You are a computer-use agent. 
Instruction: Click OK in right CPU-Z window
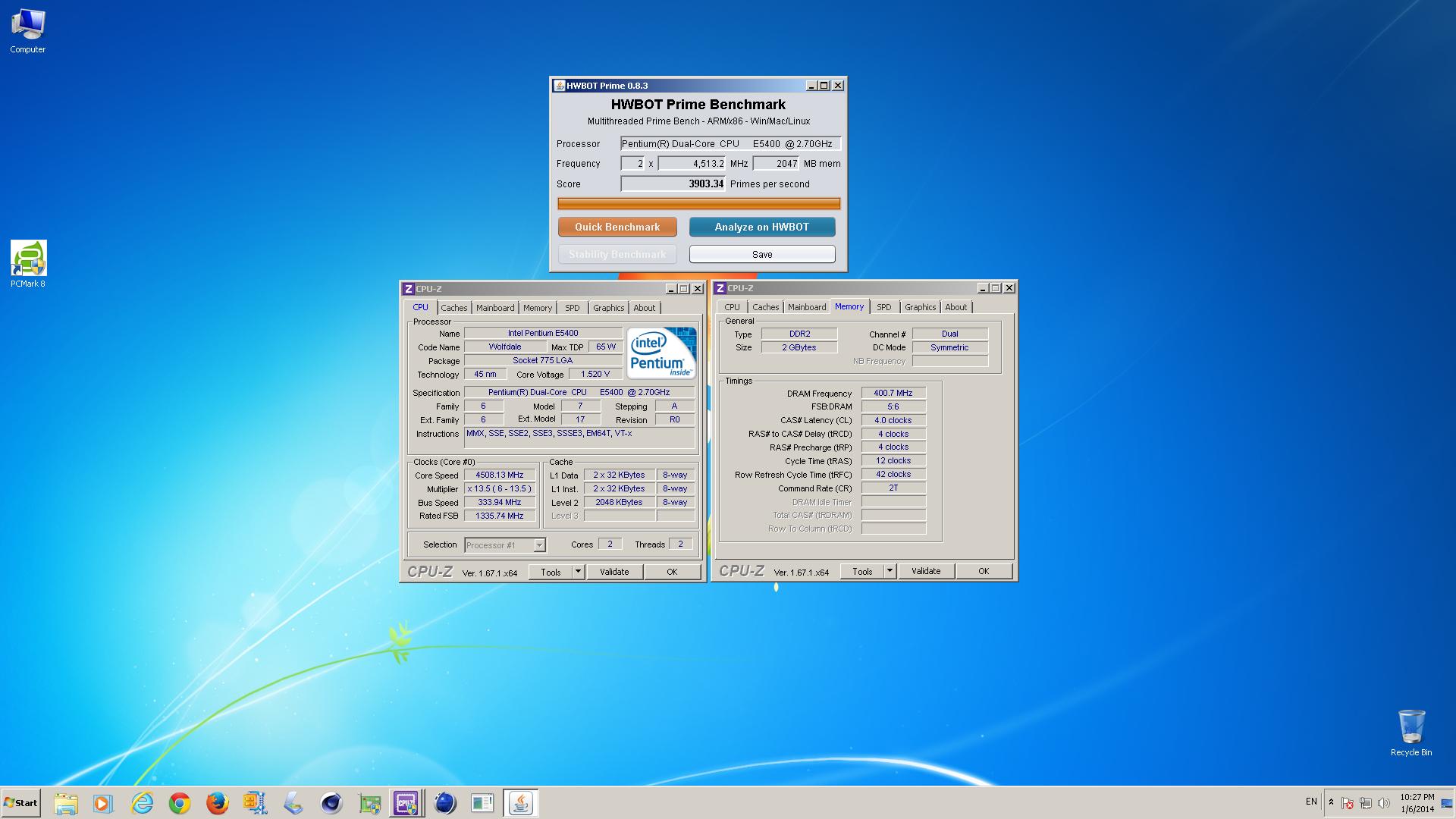pyautogui.click(x=984, y=571)
